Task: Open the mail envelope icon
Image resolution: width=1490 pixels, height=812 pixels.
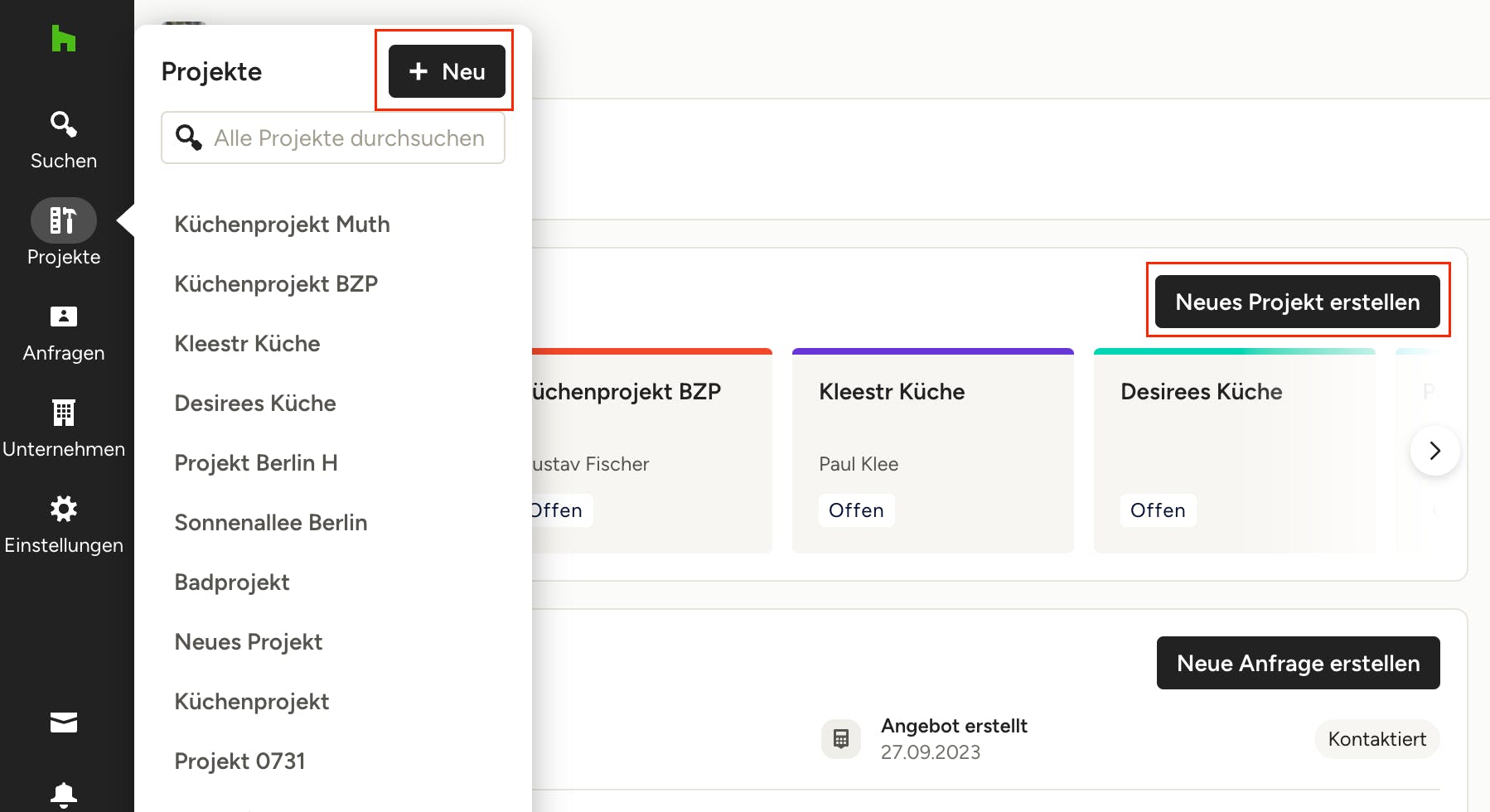Action: [x=64, y=723]
